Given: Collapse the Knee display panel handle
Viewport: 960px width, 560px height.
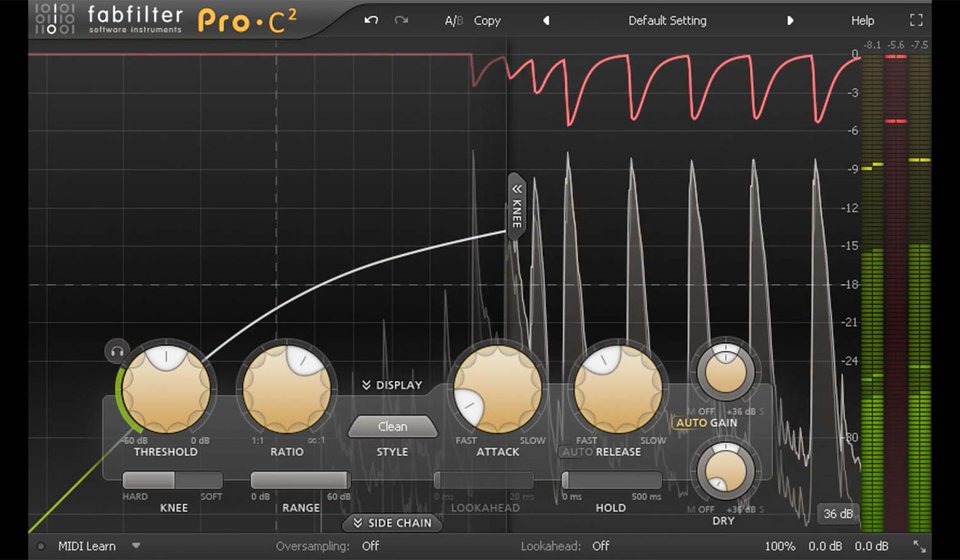Looking at the screenshot, I should 516,206.
